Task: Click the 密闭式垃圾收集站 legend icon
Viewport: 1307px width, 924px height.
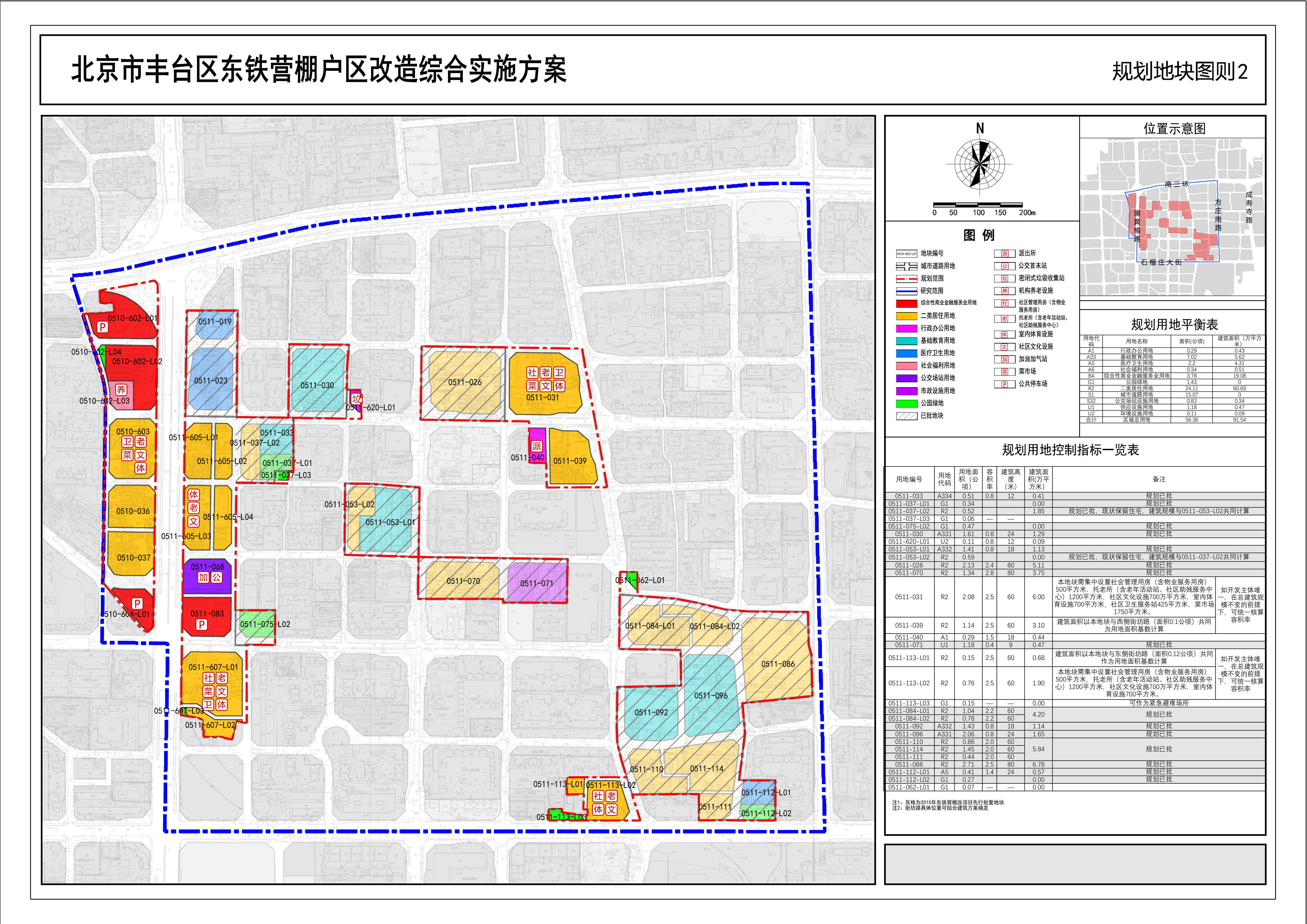Action: [1005, 278]
